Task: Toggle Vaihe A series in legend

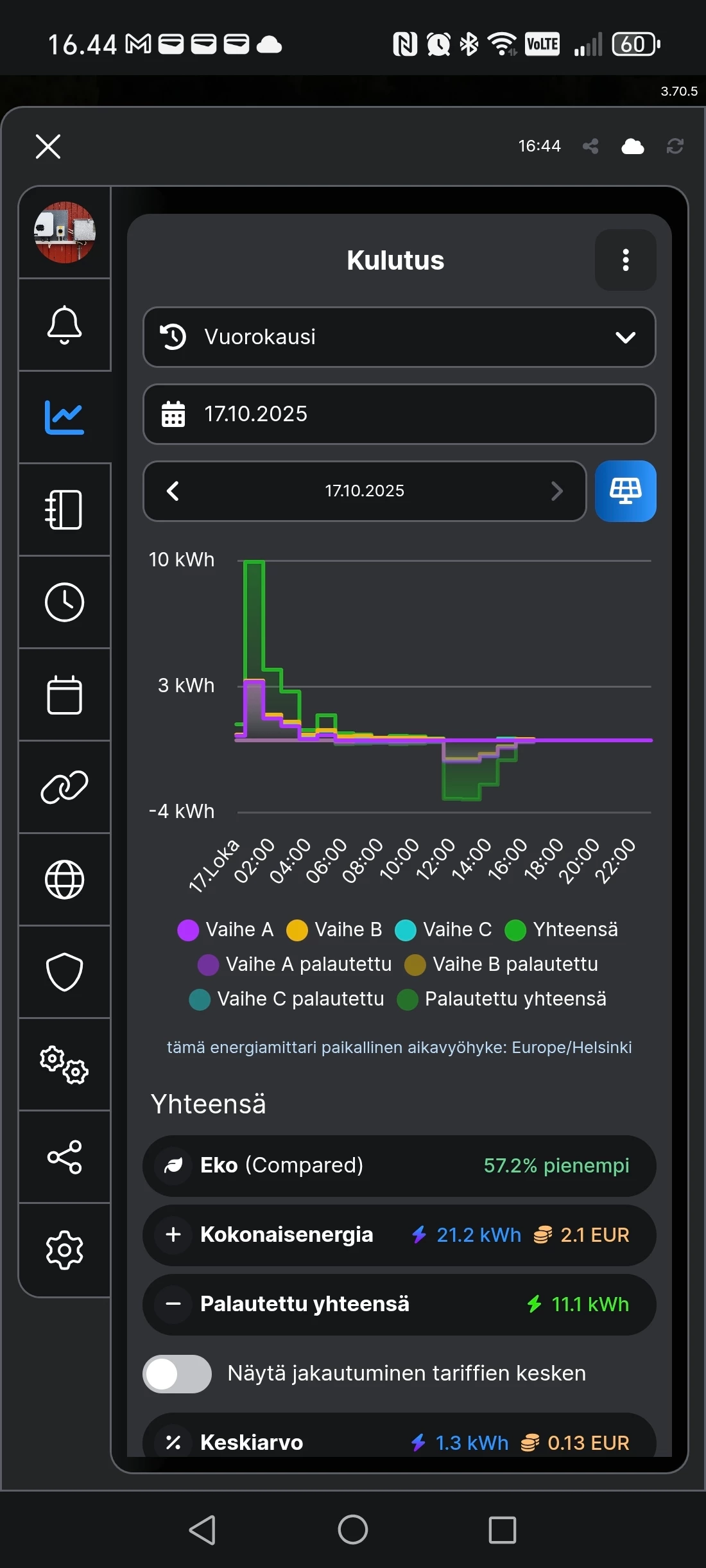Action: point(226,930)
